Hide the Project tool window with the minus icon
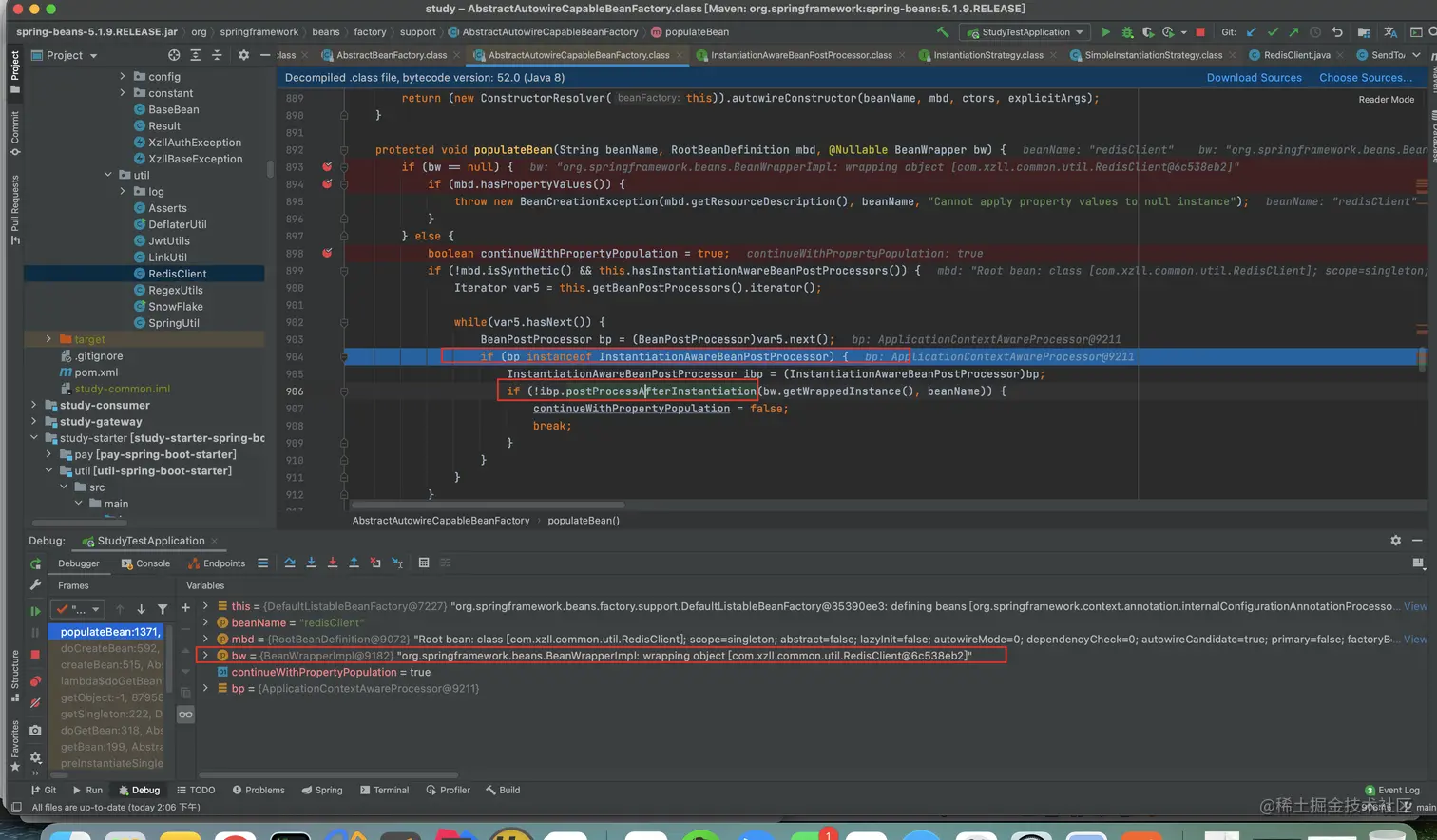The height and width of the screenshot is (840, 1437). pyautogui.click(x=265, y=55)
